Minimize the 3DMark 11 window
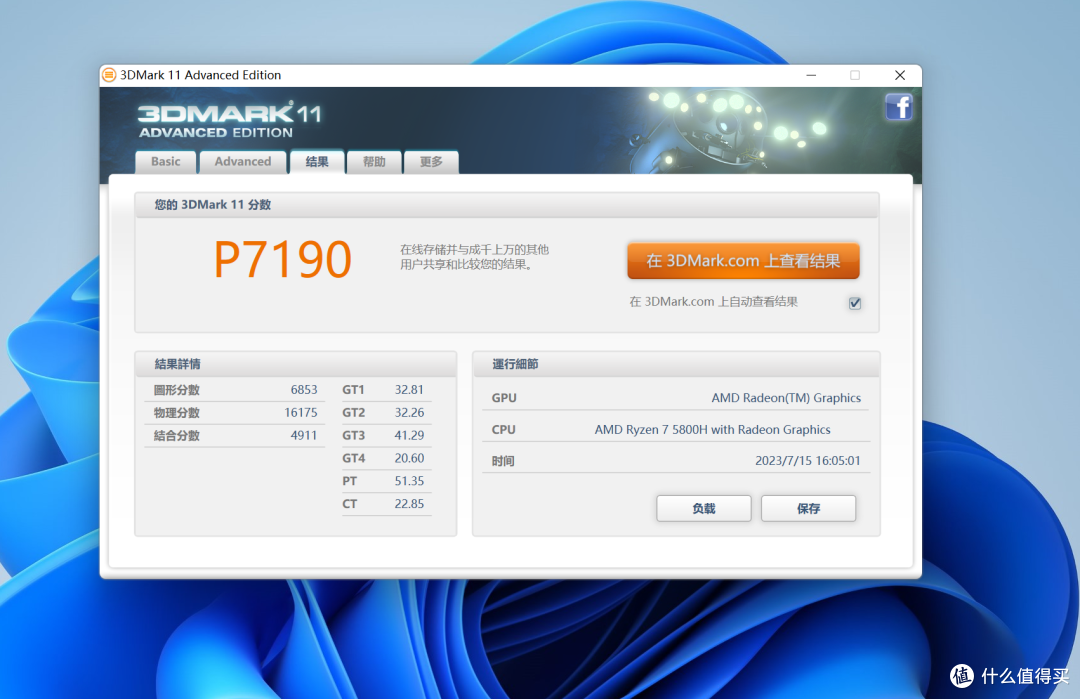Screen dimensions: 1080x699 [x=811, y=75]
